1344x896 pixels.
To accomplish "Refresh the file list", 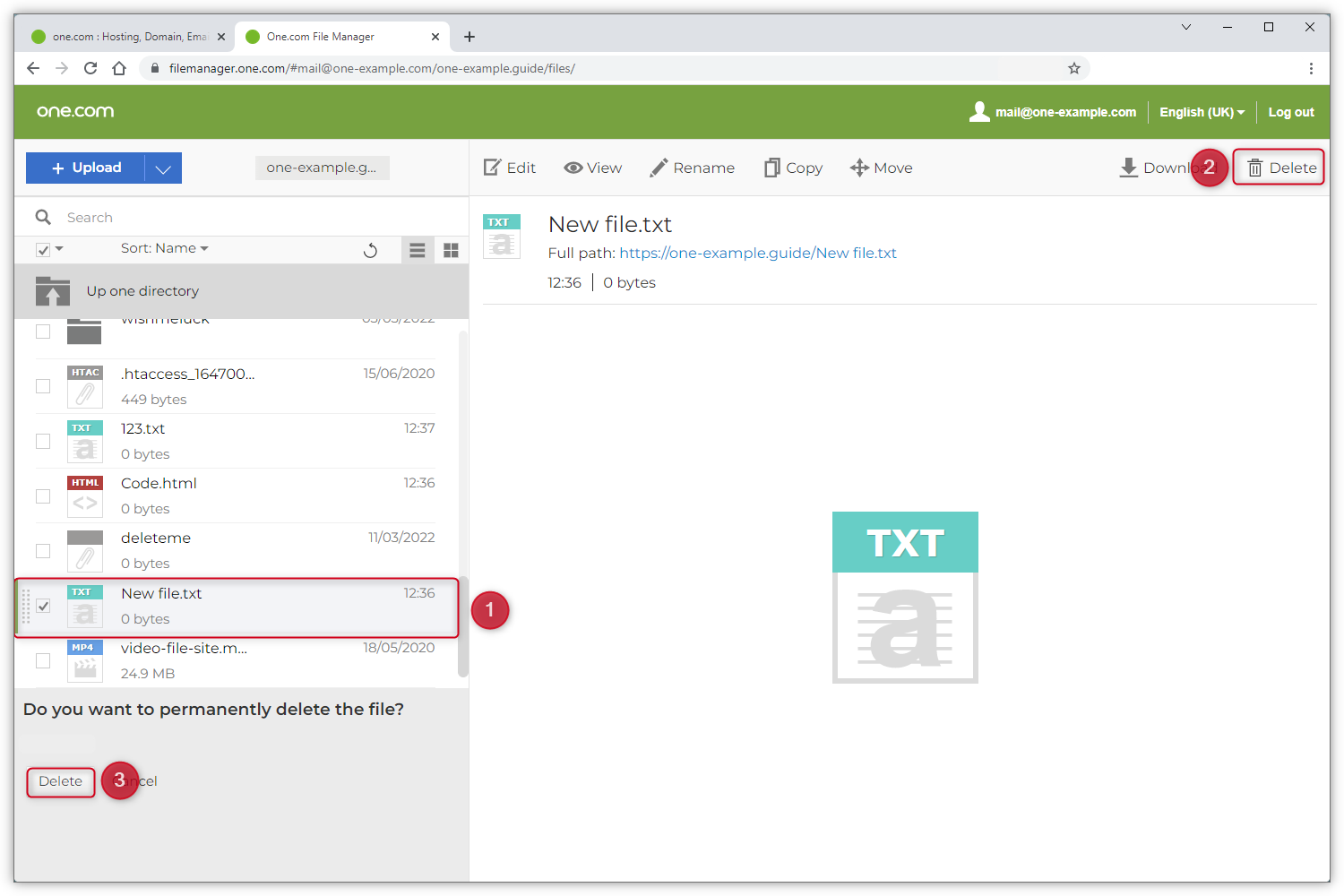I will pyautogui.click(x=370, y=250).
